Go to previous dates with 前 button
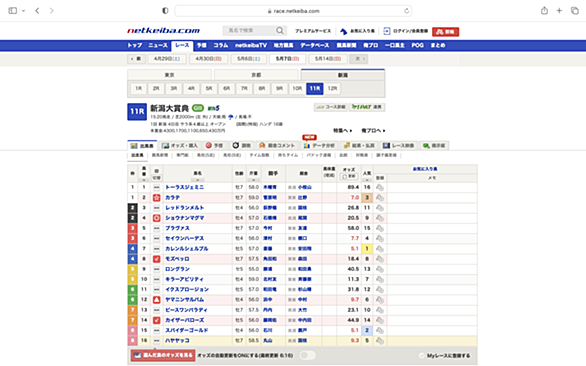The image size is (586, 366). pos(136,59)
